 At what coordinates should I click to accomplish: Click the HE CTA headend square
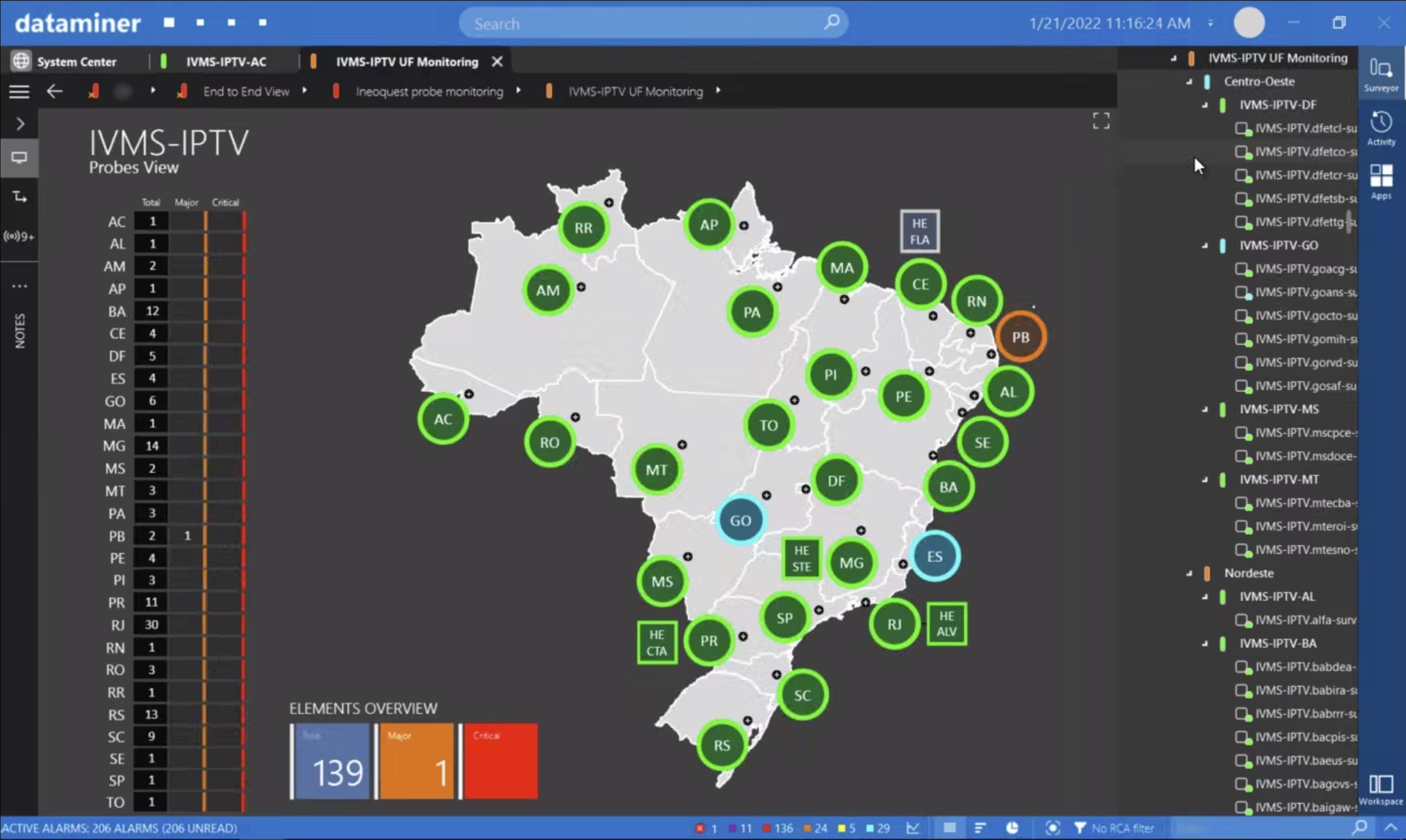[657, 643]
